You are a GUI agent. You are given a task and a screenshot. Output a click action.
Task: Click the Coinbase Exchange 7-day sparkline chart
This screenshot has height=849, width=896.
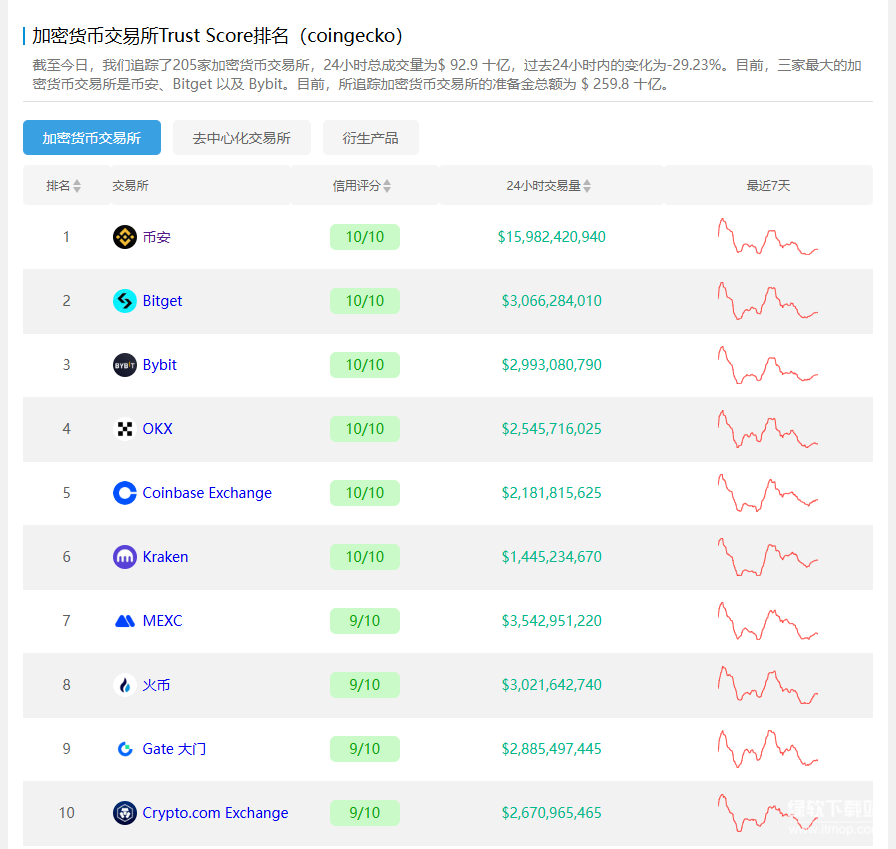tap(767, 492)
